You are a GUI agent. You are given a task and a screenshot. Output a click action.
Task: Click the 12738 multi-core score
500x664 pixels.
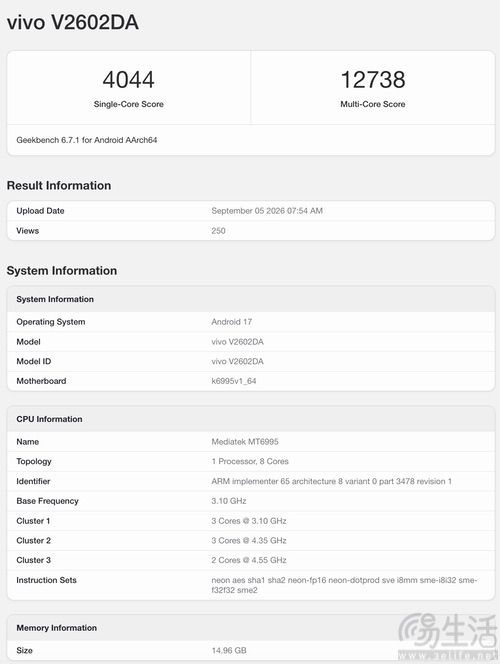click(x=373, y=80)
